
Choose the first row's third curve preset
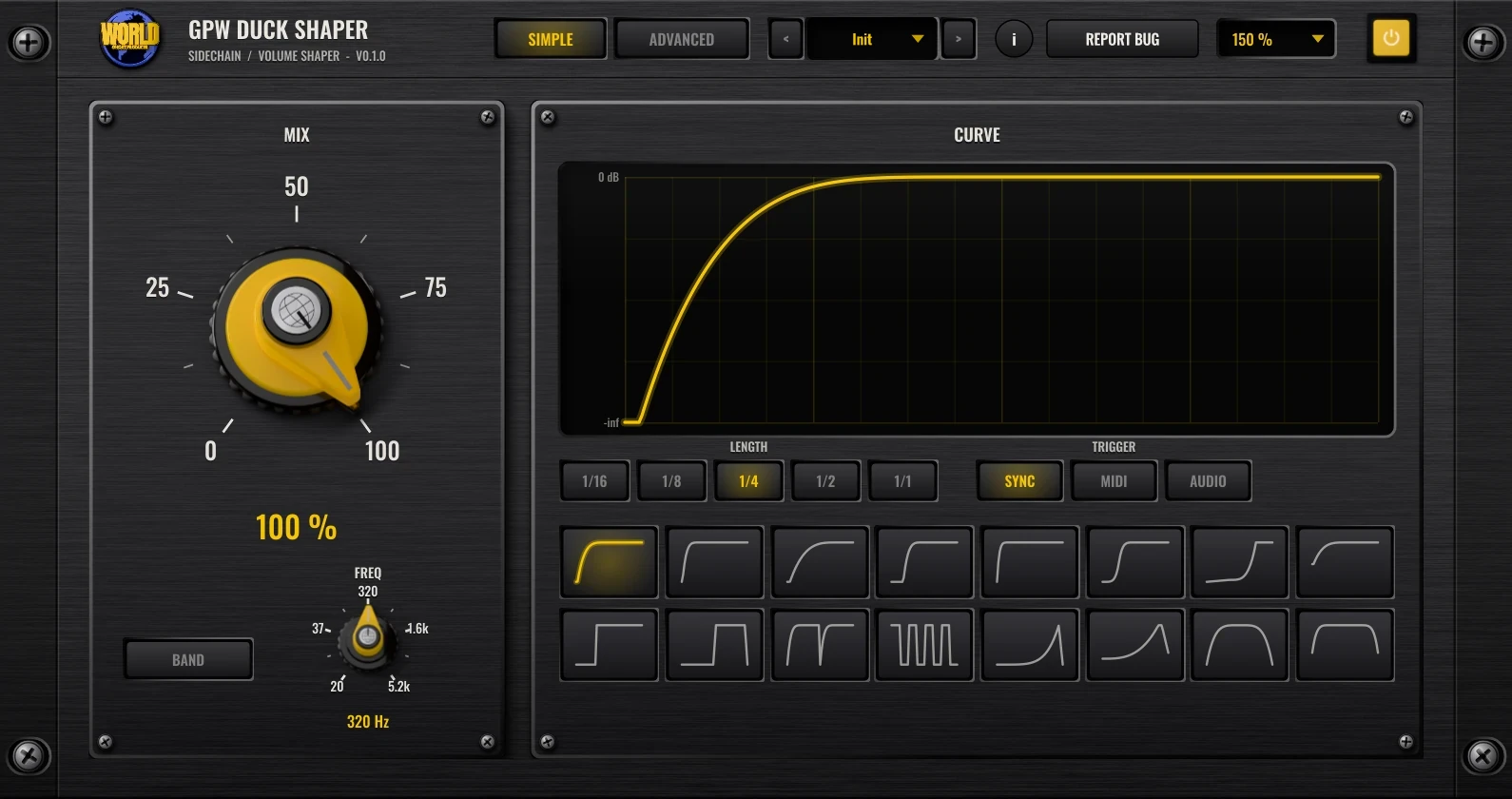[x=820, y=562]
